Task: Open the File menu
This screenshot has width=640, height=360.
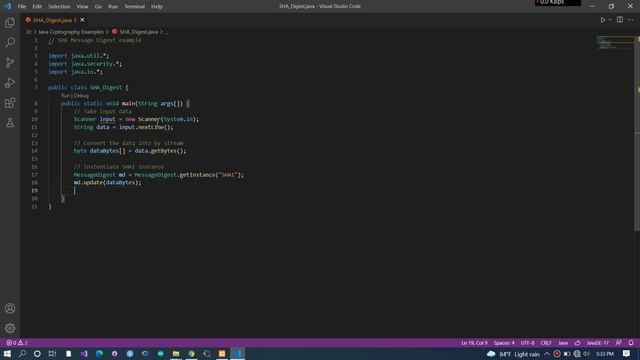Action: pos(22,6)
